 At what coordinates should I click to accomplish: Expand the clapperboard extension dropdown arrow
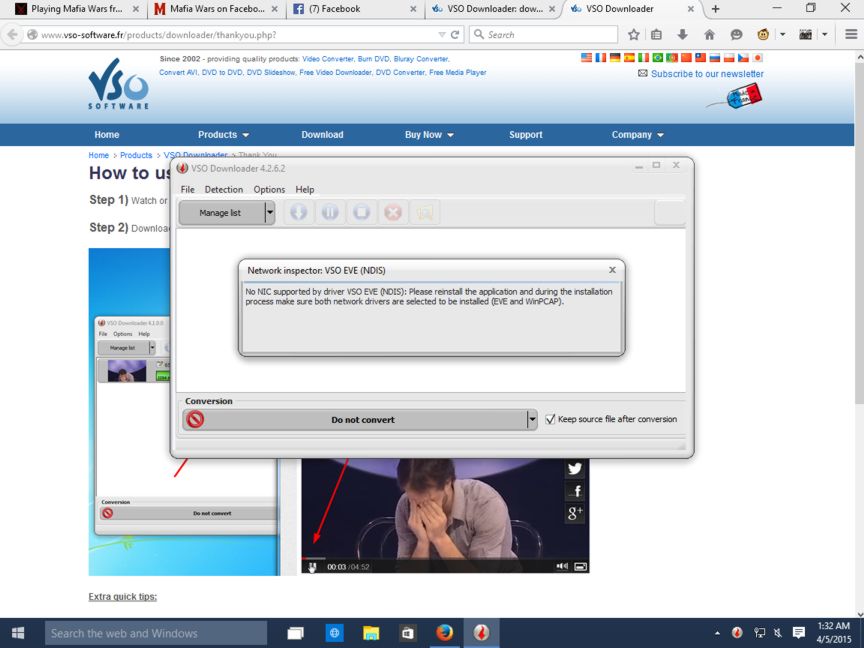point(825,35)
